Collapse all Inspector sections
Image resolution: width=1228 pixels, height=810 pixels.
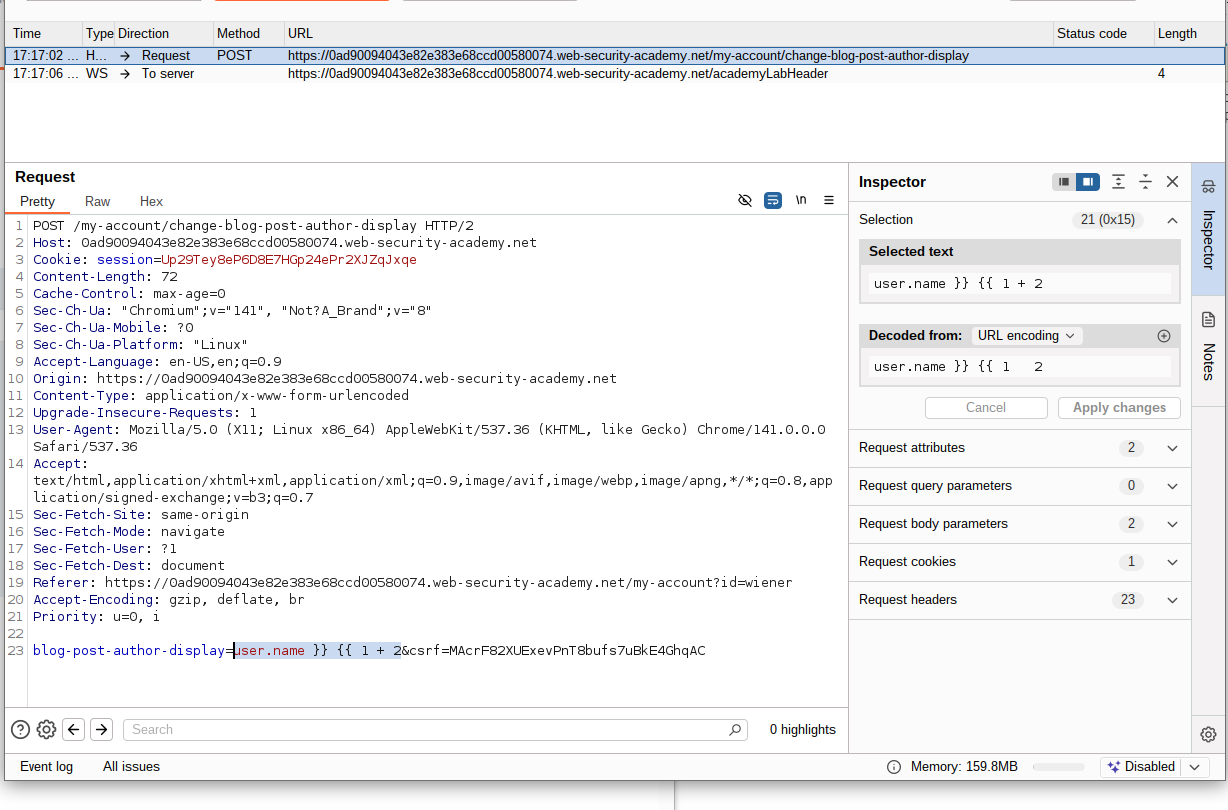click(x=1146, y=182)
